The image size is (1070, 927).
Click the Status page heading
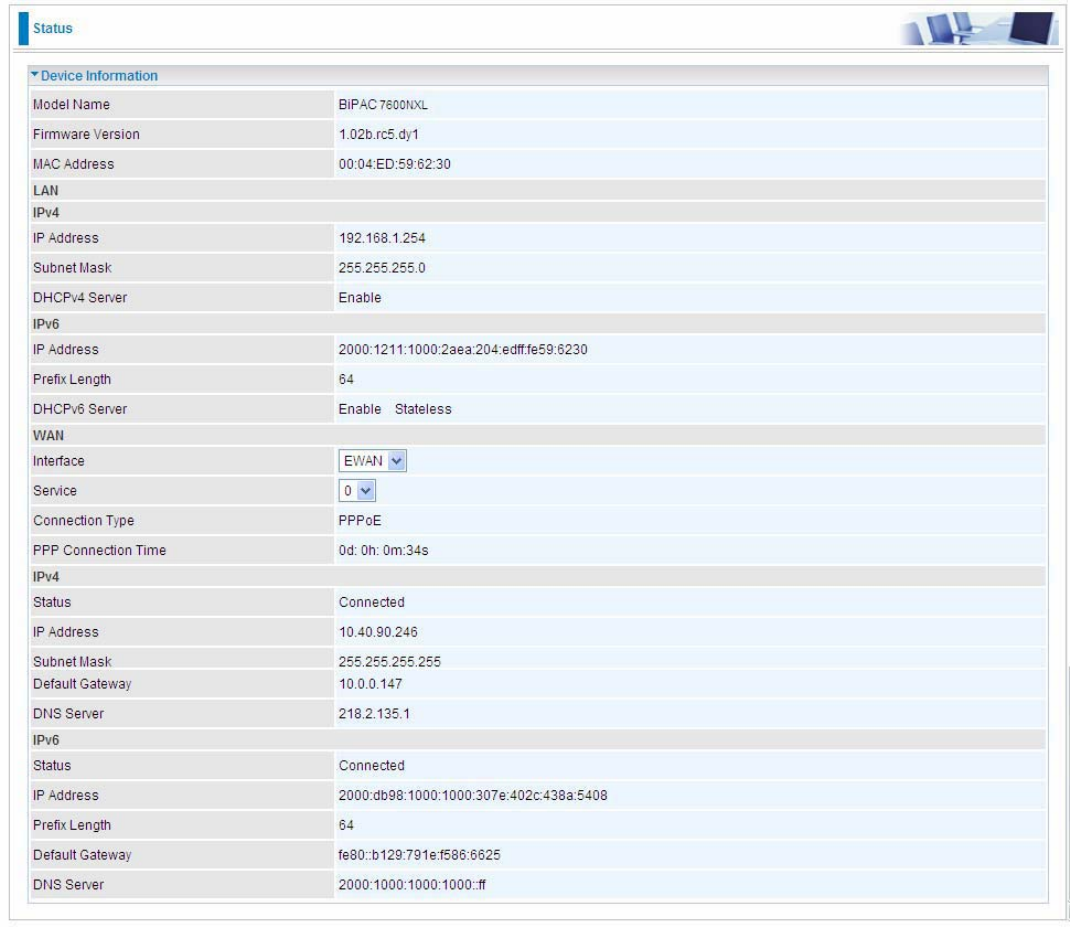(53, 28)
